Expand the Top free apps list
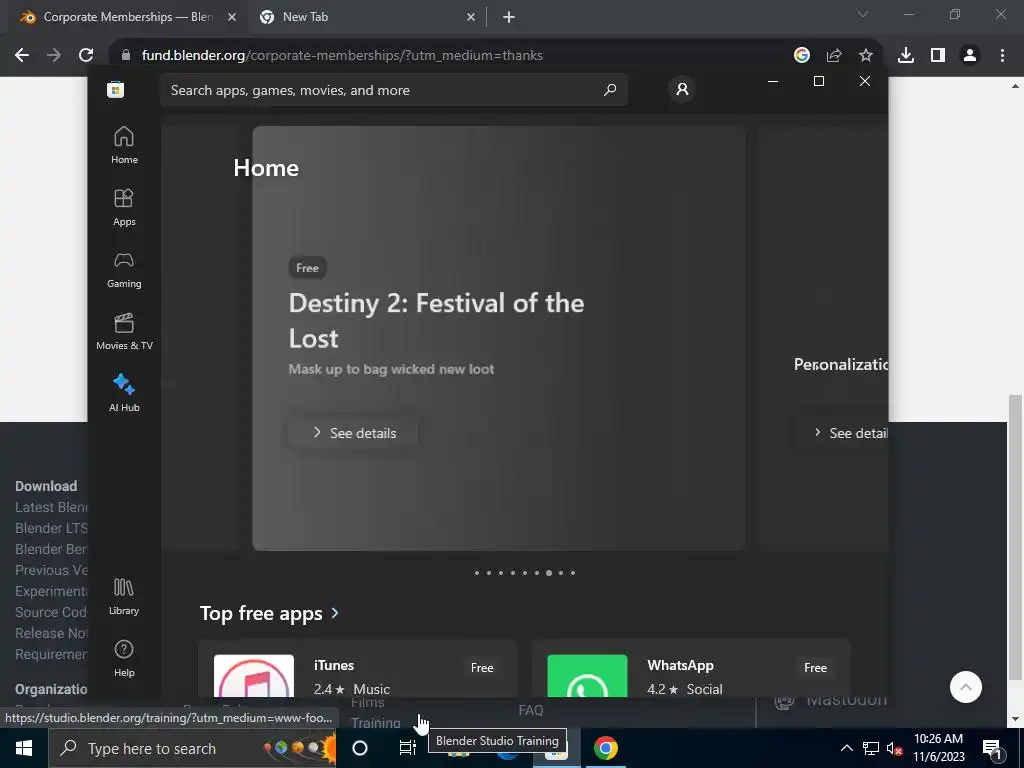The width and height of the screenshot is (1024, 768). pyautogui.click(x=269, y=613)
